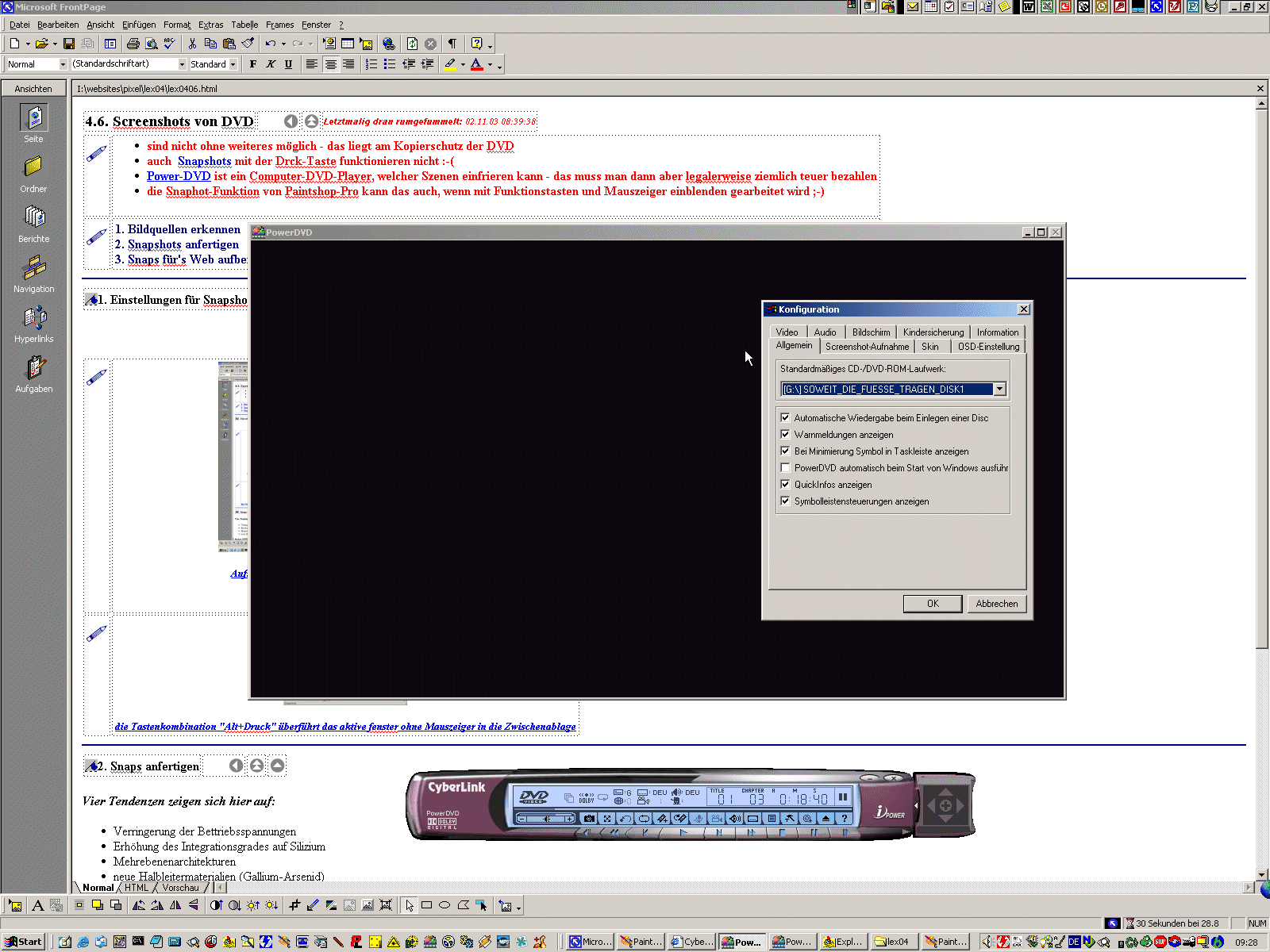Open the Undo history dropdown arrow
Viewport: 1270px width, 952px height.
(283, 44)
